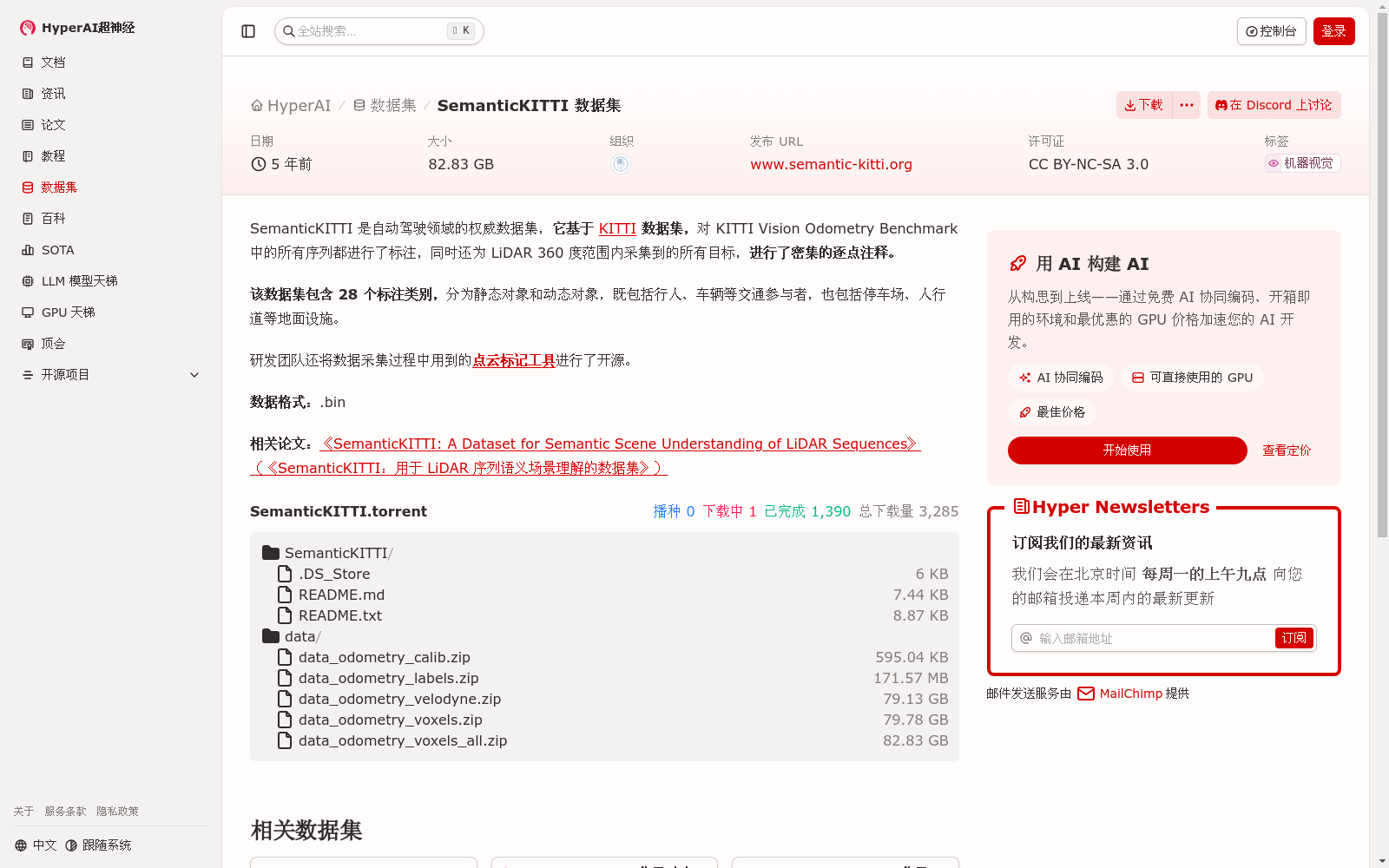
Task: Open the SemanticKITTI paper link
Action: 620,444
